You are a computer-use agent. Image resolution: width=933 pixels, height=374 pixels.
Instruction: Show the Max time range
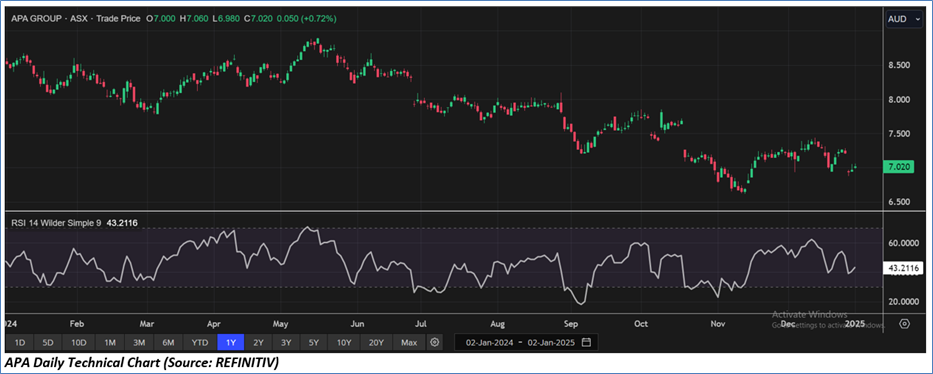409,342
